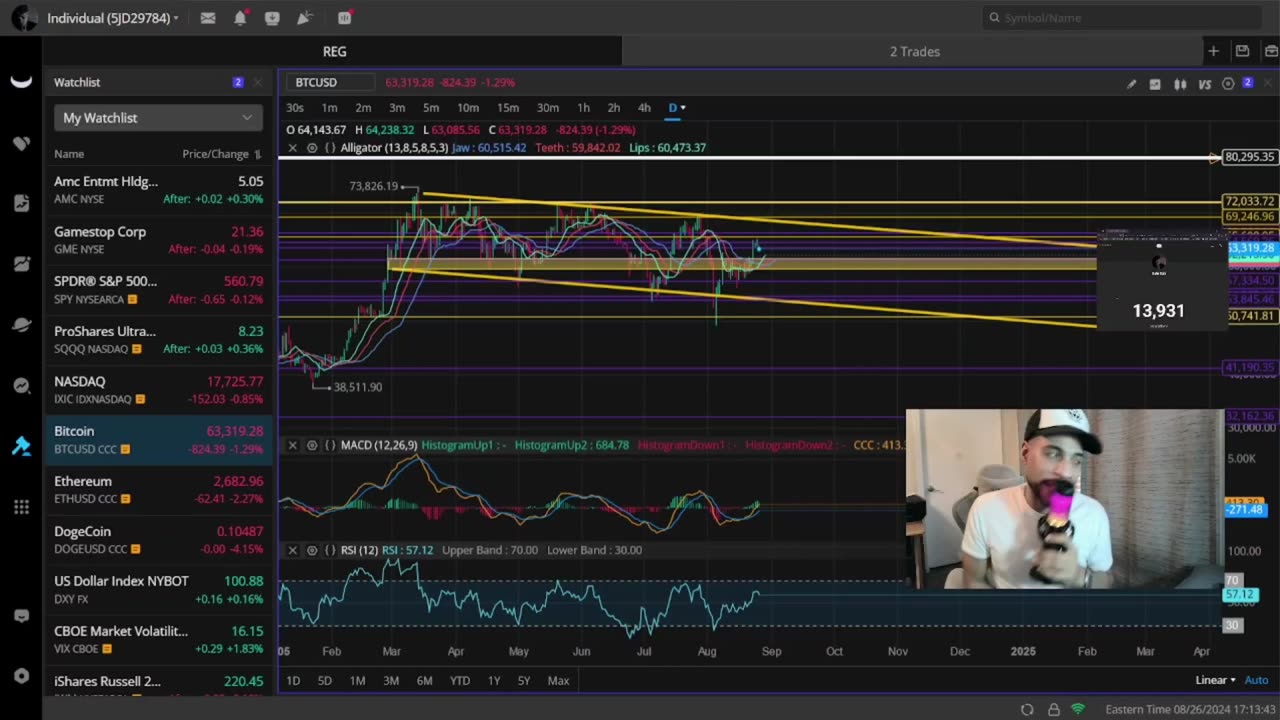
Task: Sort watchlist by Price/Change
Action: [x=221, y=154]
